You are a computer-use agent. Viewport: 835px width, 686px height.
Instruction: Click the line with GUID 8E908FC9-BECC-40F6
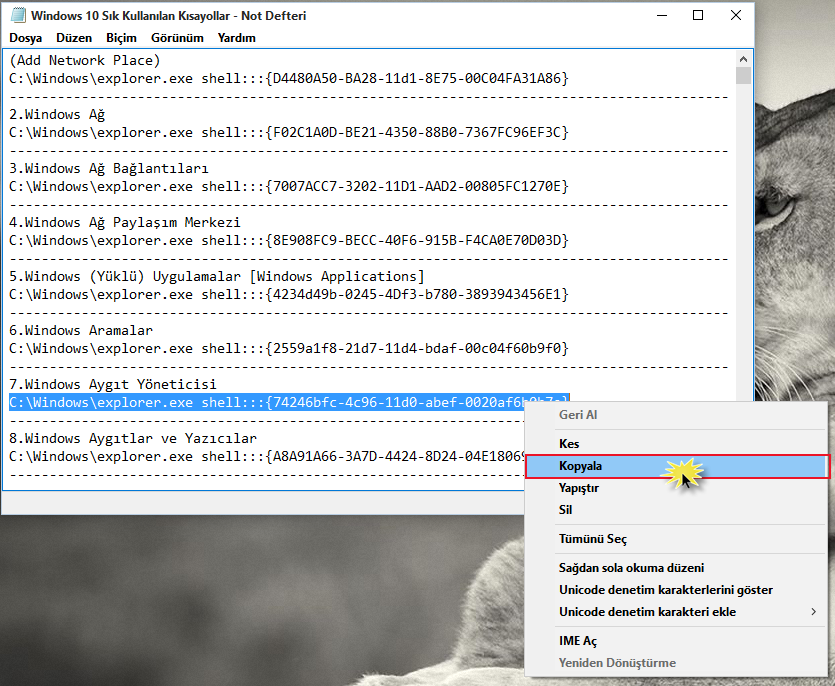point(289,240)
